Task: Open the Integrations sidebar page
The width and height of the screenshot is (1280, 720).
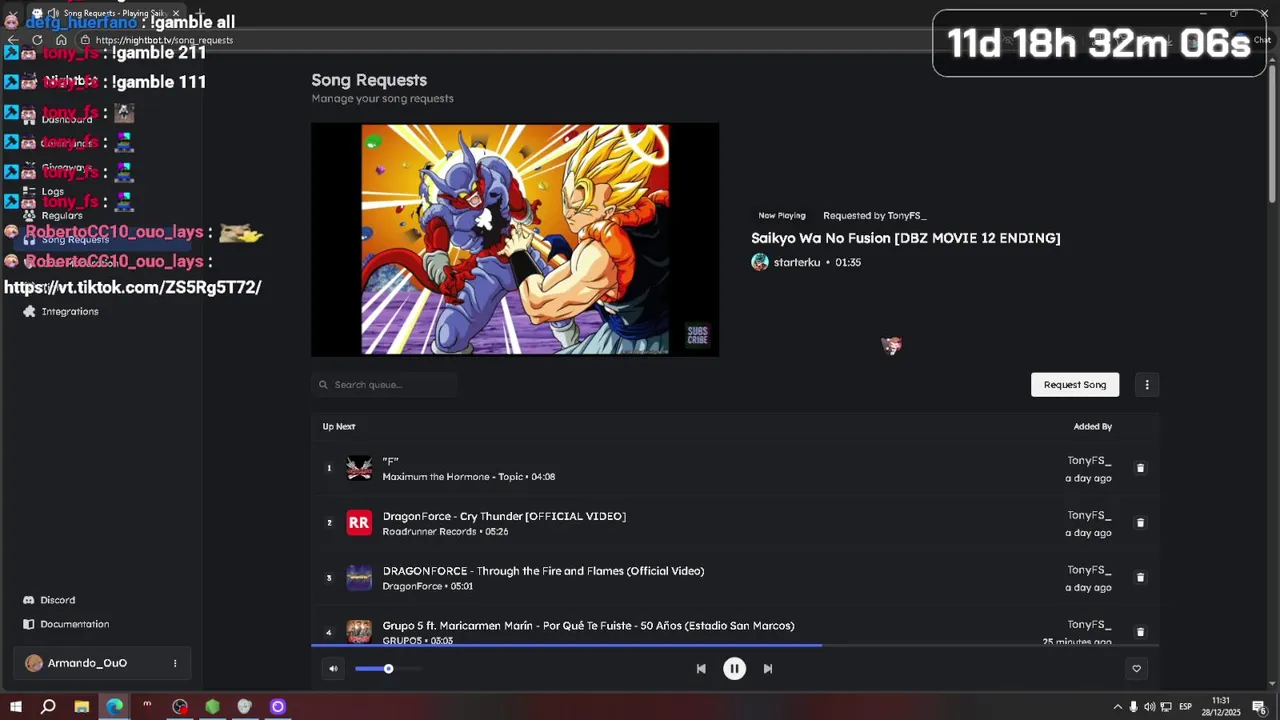Action: click(70, 312)
